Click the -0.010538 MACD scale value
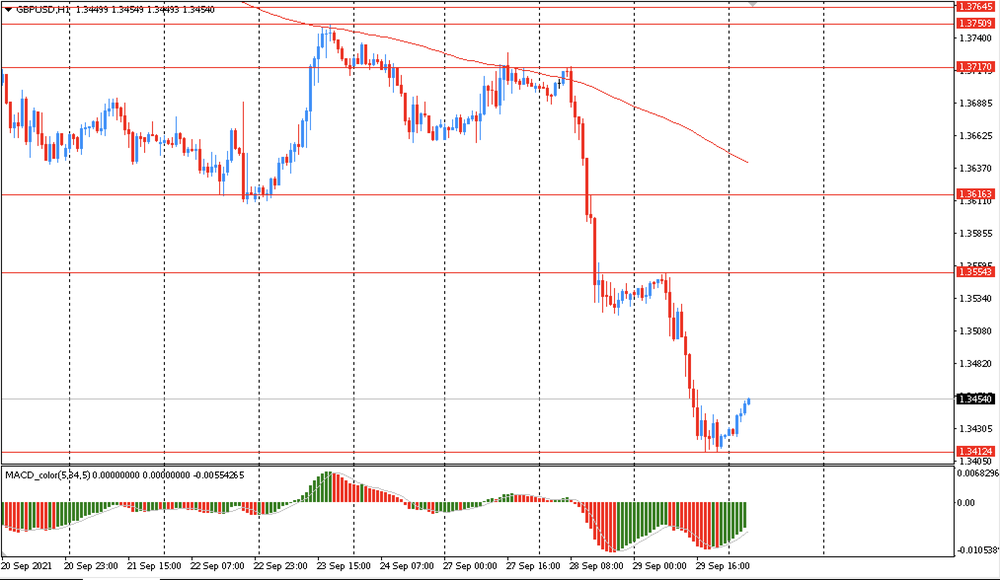Screen dimensions: 1000x580 point(978,550)
